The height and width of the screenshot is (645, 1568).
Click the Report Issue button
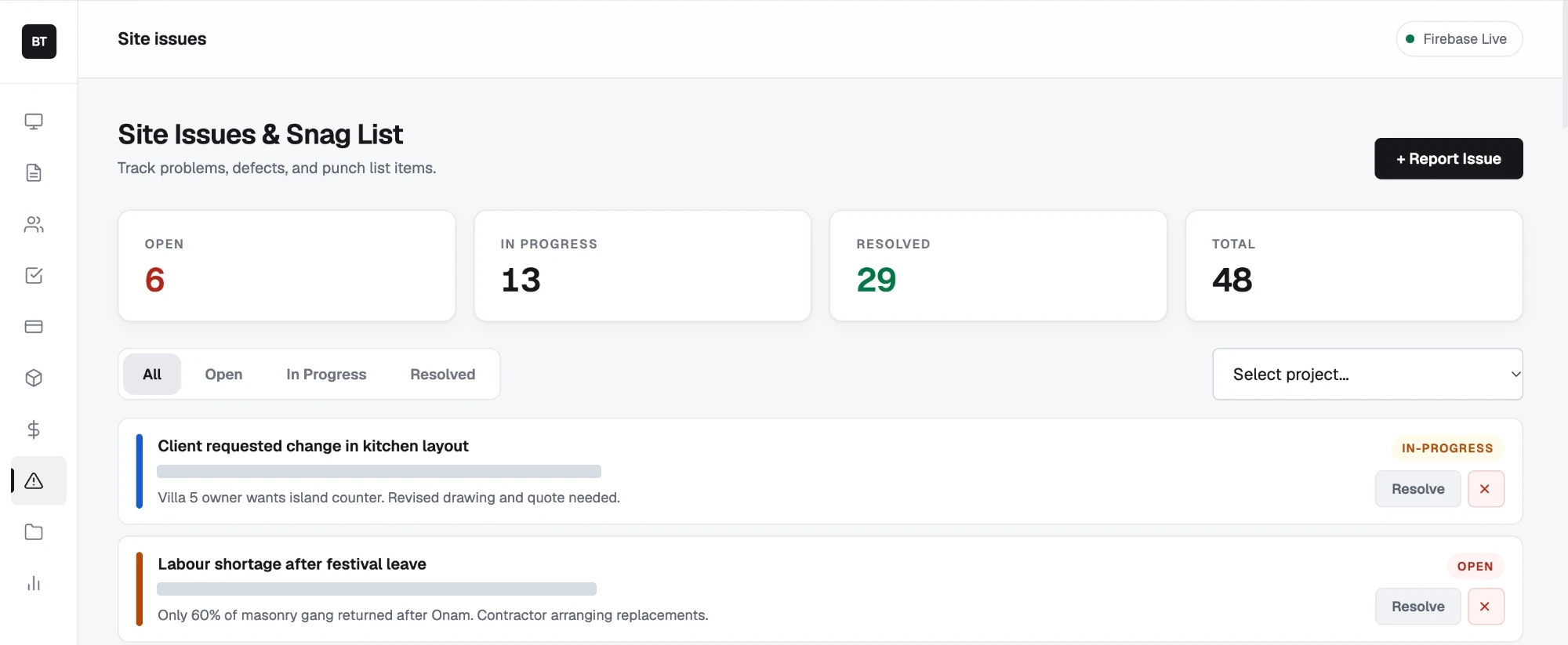(x=1448, y=158)
